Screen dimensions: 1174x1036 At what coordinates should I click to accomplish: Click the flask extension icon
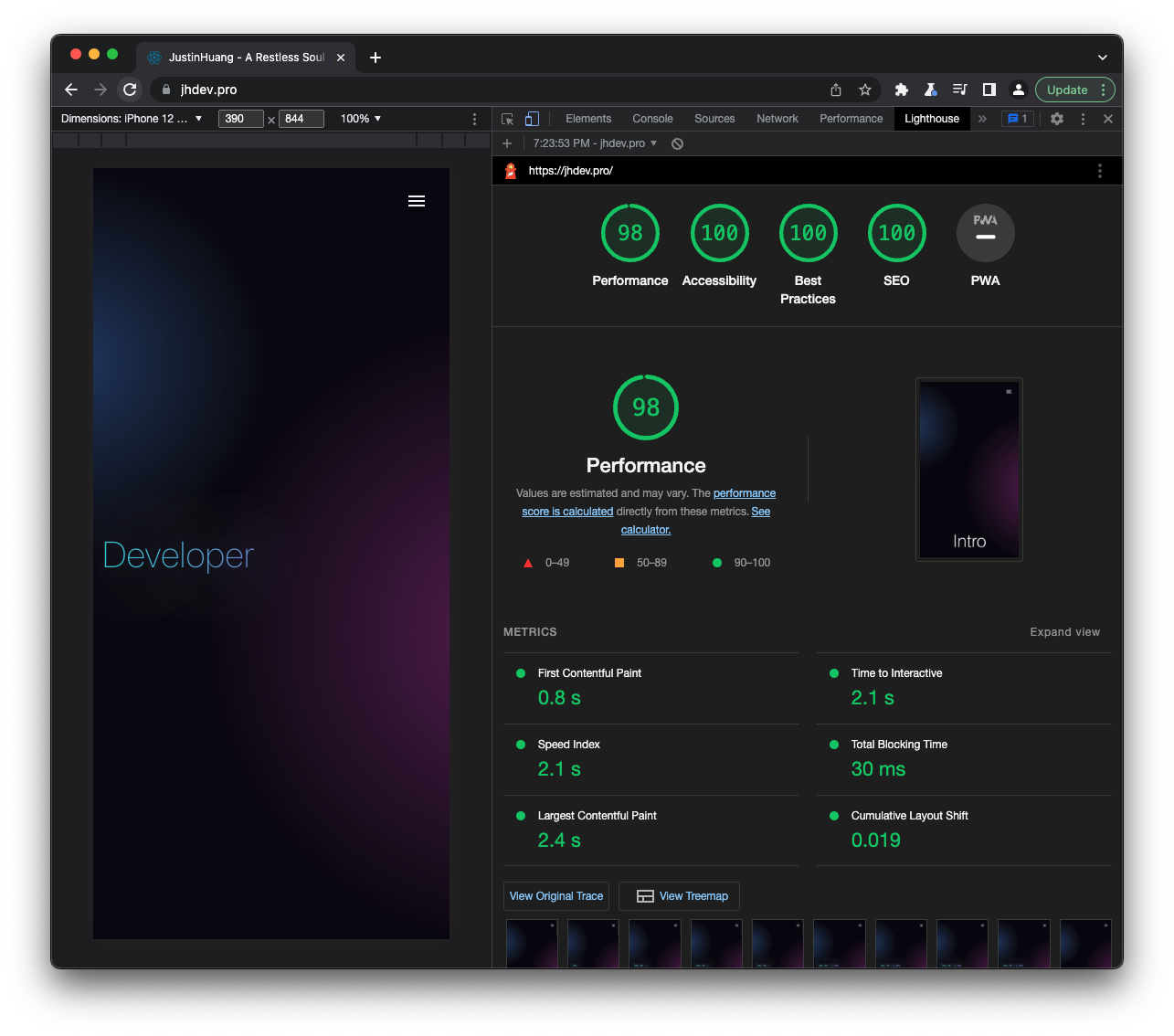[930, 90]
